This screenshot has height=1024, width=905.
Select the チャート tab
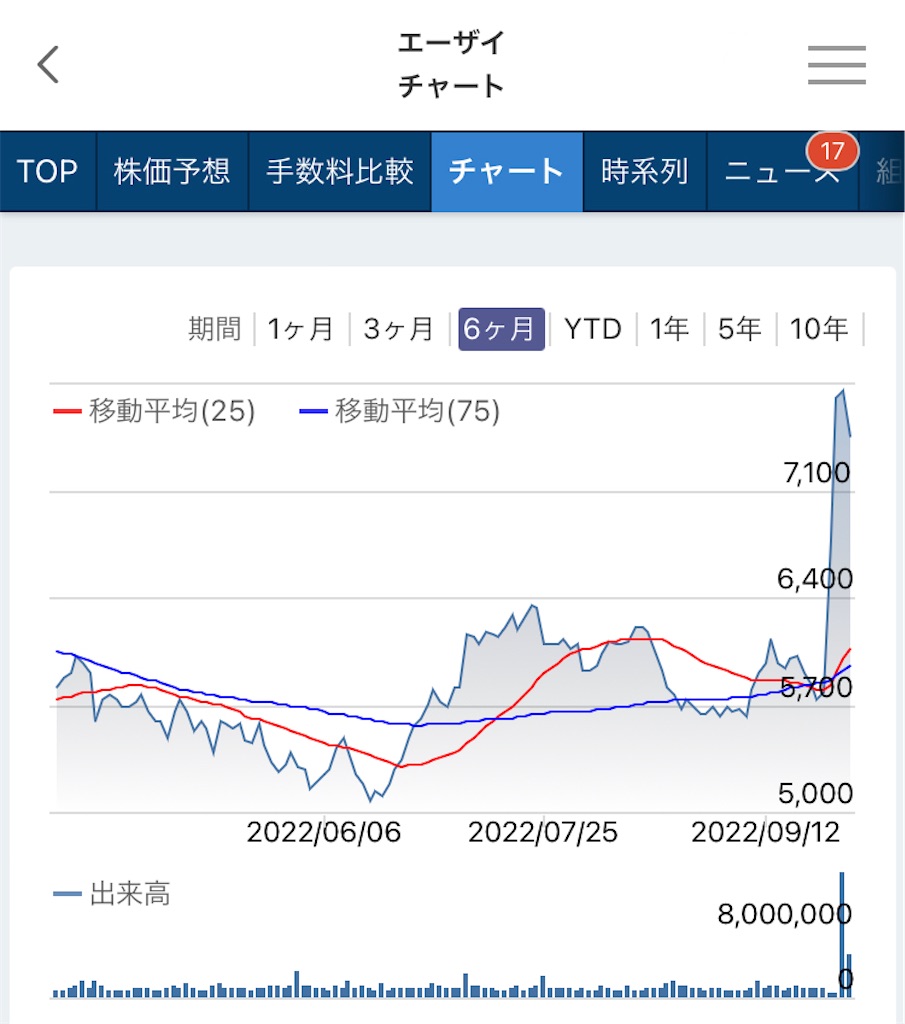tap(507, 172)
